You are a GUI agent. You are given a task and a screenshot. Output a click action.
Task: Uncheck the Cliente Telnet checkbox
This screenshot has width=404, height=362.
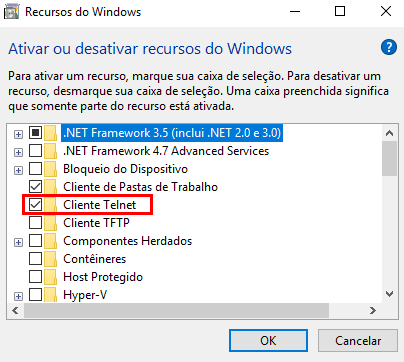tap(35, 205)
